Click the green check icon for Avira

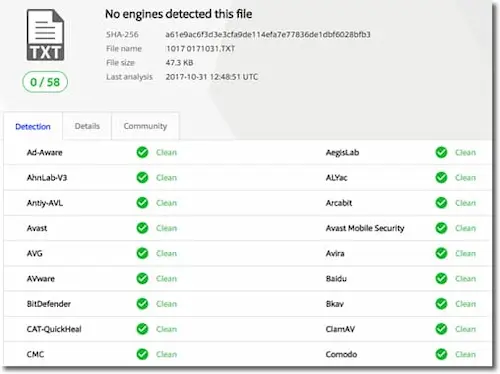[x=441, y=253]
